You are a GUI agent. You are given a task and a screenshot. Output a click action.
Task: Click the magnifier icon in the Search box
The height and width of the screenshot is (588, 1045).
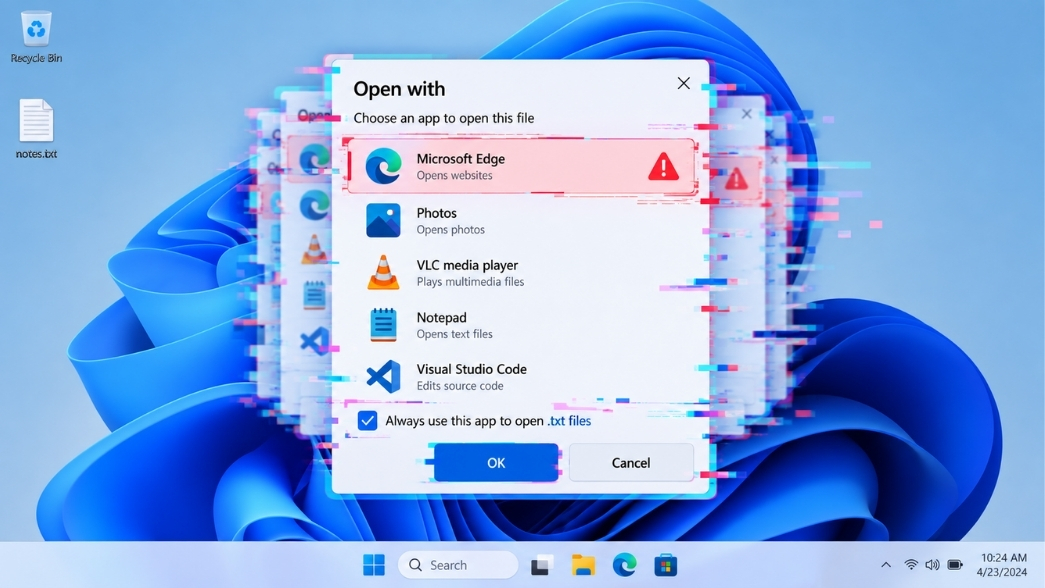[x=415, y=565]
